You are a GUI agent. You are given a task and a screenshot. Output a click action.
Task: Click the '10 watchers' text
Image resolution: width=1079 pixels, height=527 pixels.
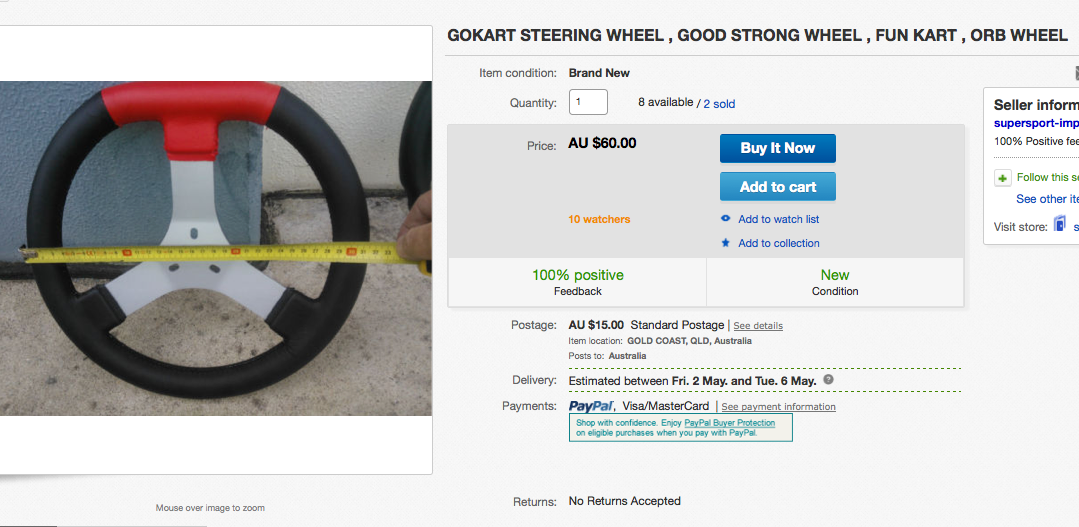tap(599, 219)
